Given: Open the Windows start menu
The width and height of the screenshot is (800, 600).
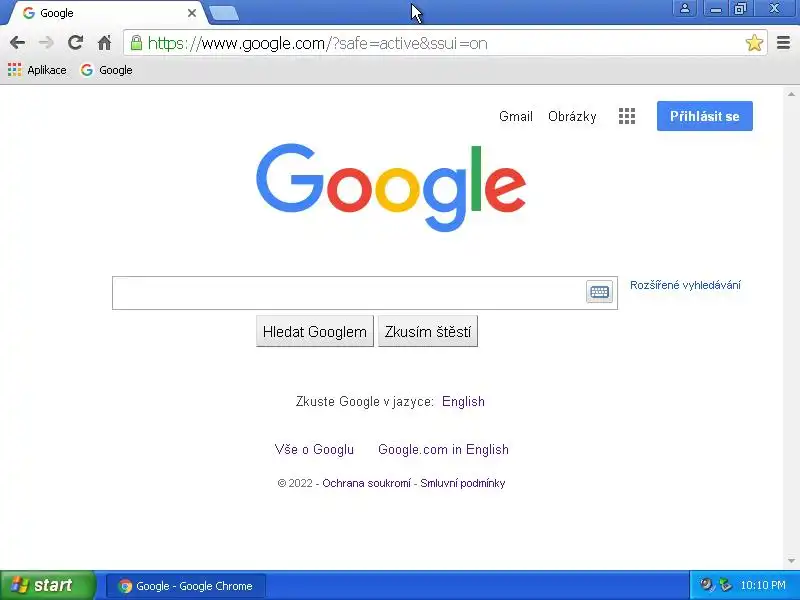Looking at the screenshot, I should (47, 585).
